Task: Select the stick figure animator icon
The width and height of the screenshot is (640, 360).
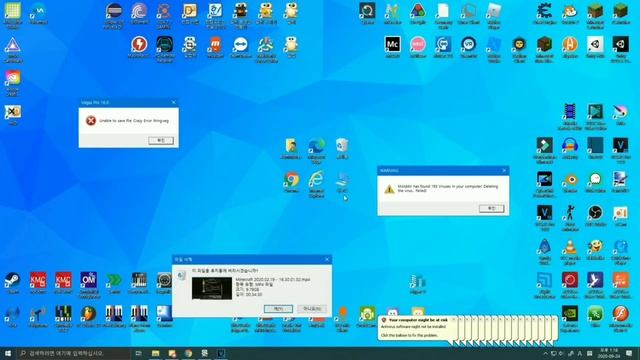Action: pyautogui.click(x=570, y=213)
